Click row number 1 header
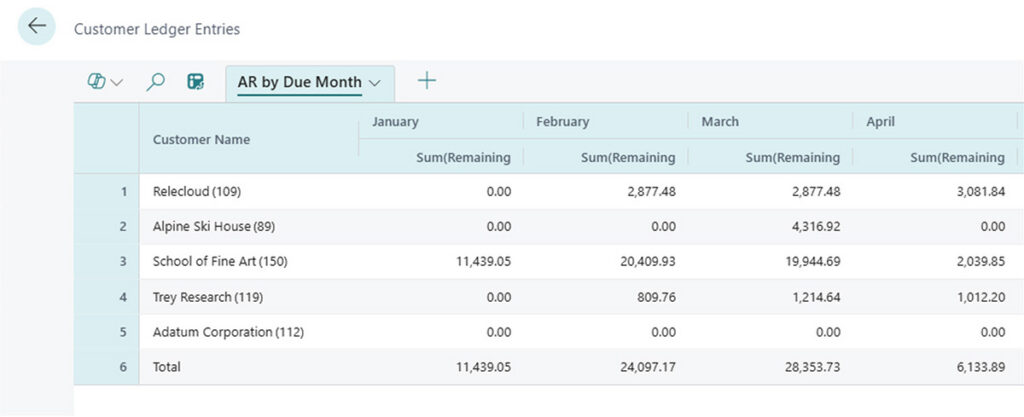 point(106,192)
